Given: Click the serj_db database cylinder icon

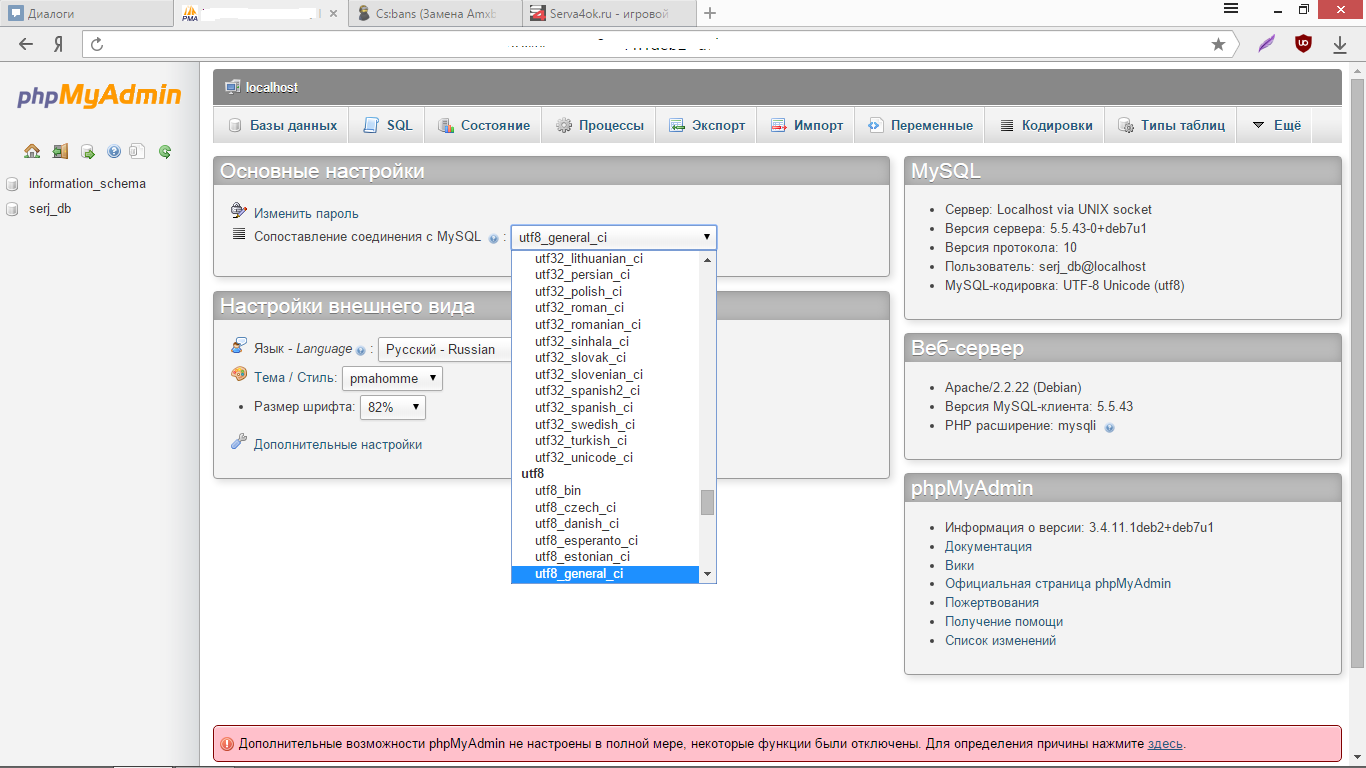Looking at the screenshot, I should coord(12,210).
